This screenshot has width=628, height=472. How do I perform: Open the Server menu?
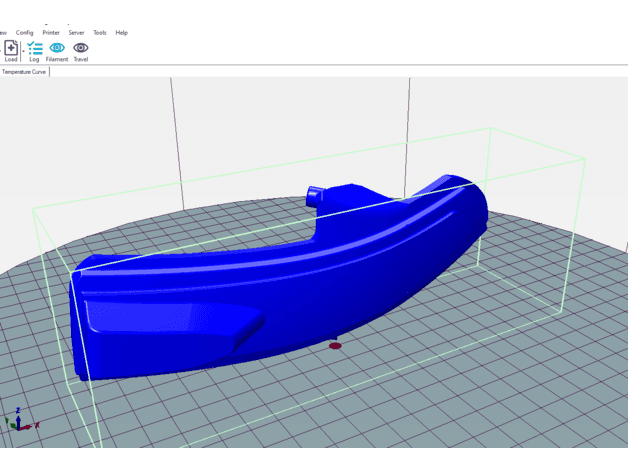pos(76,33)
